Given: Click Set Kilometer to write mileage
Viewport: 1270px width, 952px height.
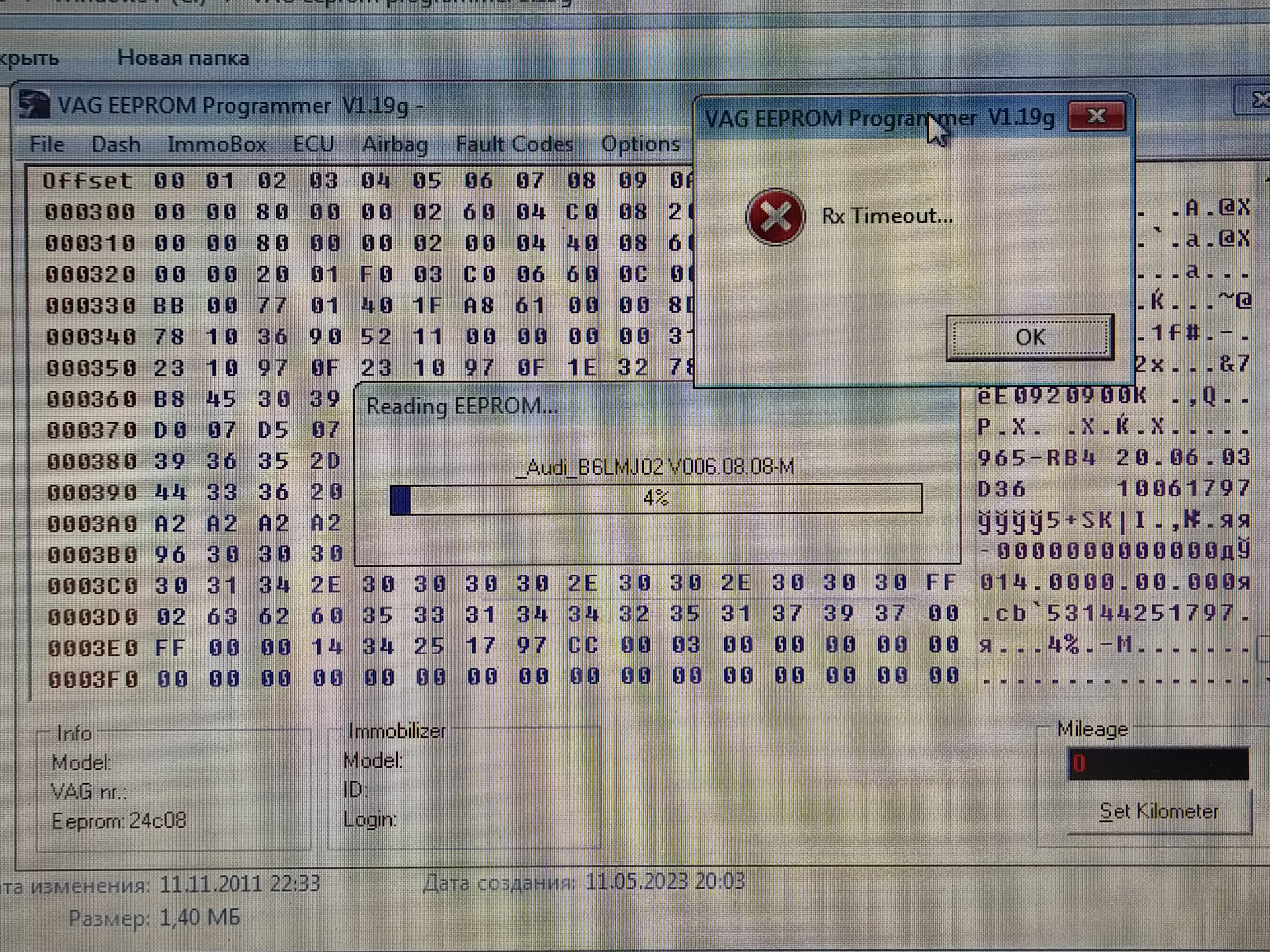Looking at the screenshot, I should 1157,811.
